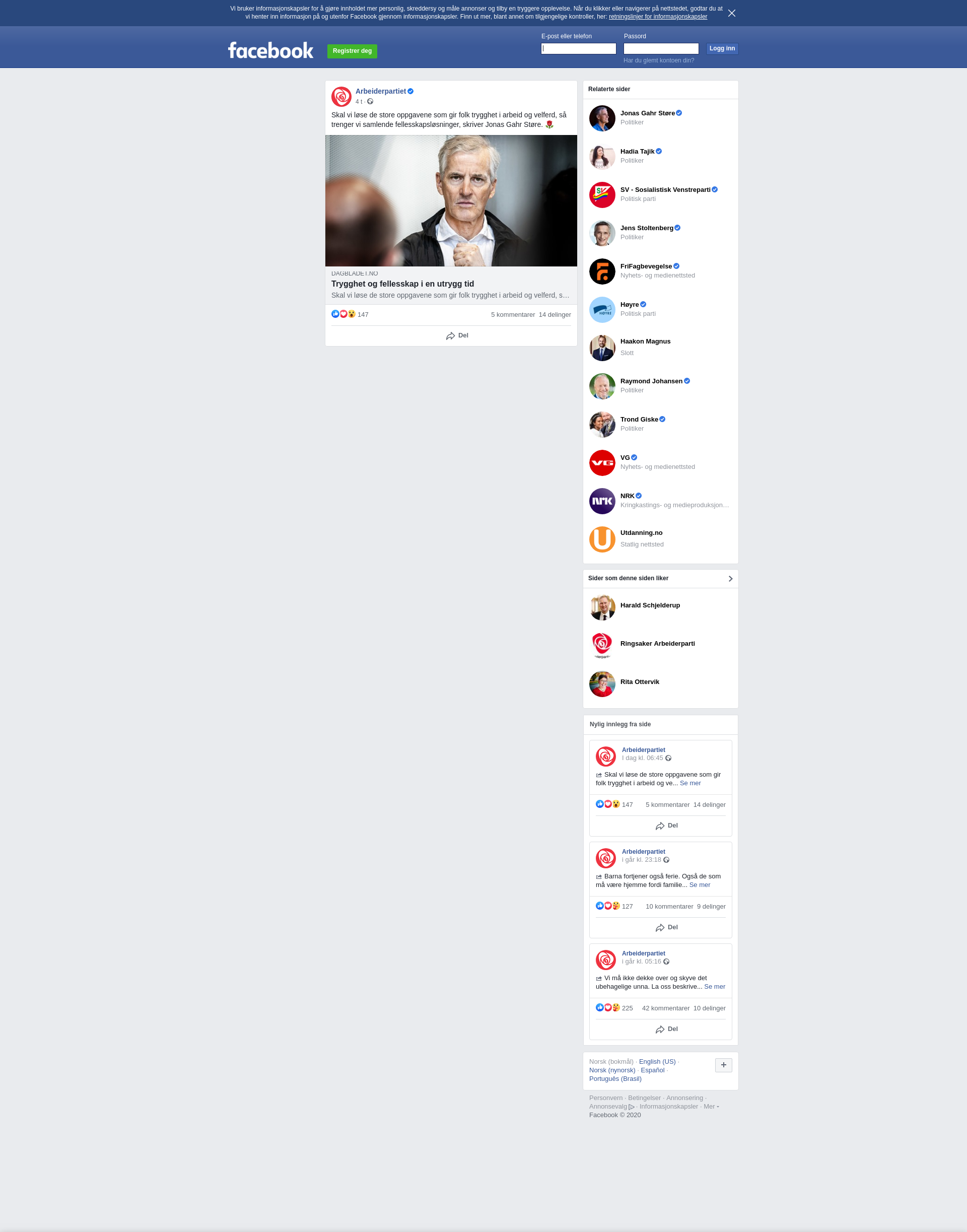Viewport: 967px width, 1232px height.
Task: Open the Dagbladet article image of Jonas Gahr Støre
Action: coord(451,200)
